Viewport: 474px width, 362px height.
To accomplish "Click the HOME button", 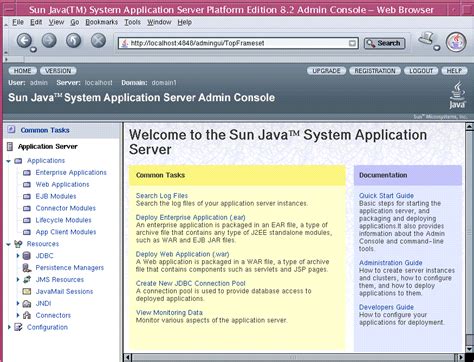I will (22, 71).
